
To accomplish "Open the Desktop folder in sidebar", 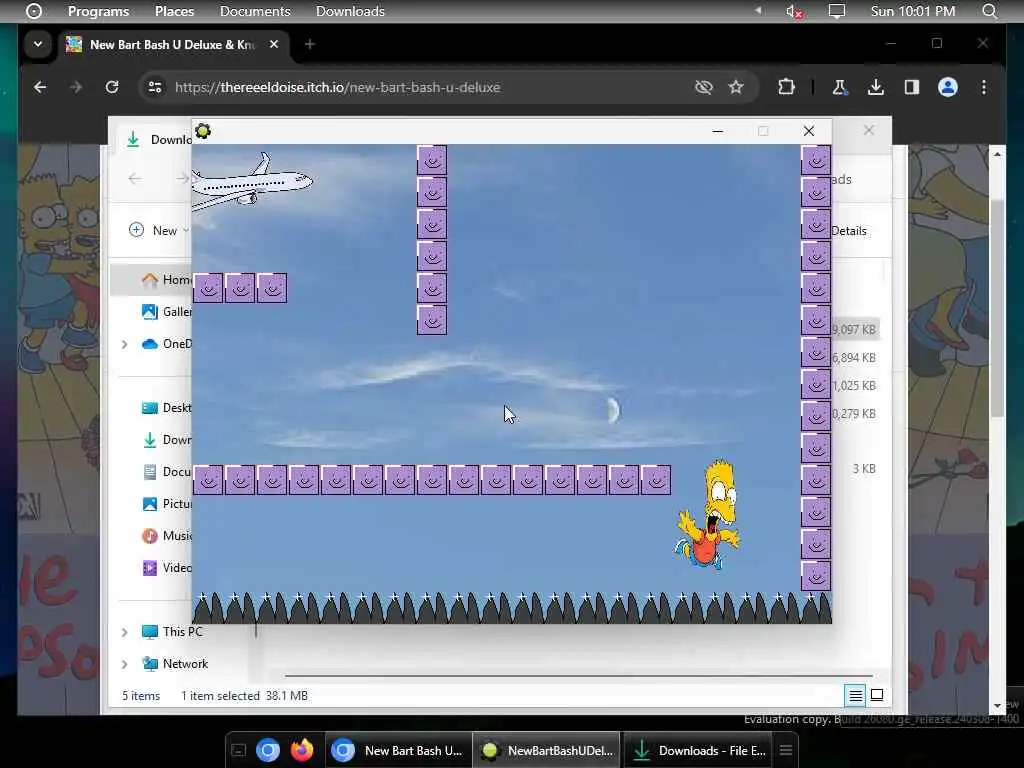I will (x=167, y=408).
